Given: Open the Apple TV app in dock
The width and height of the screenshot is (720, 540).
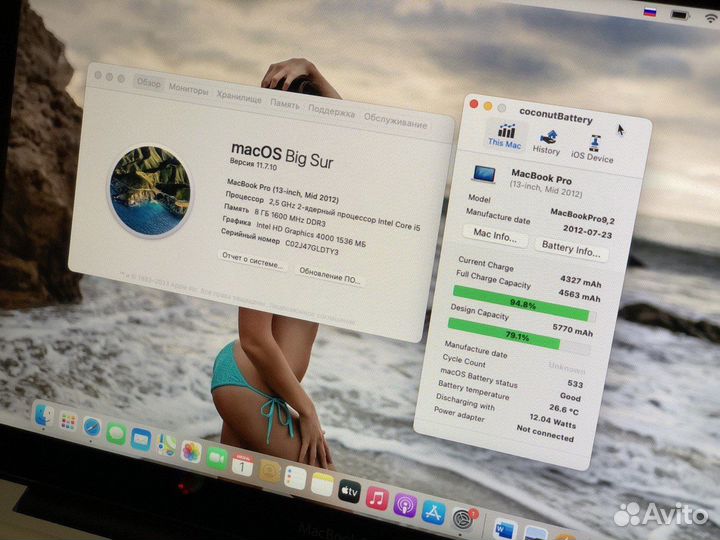Looking at the screenshot, I should click(349, 491).
